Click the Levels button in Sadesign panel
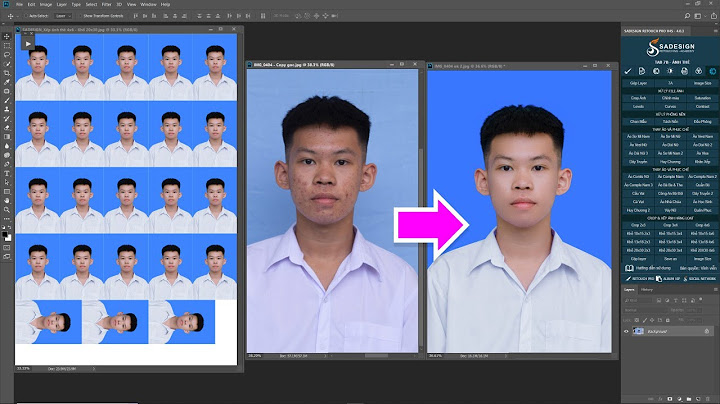 pos(638,107)
